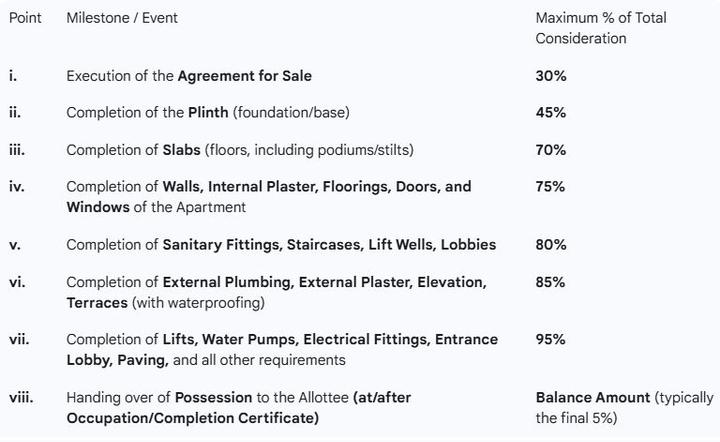Click the "Sanitary Fittings, Staircases, Lift Wells, Lobbies" text
The width and height of the screenshot is (720, 442).
click(x=329, y=245)
